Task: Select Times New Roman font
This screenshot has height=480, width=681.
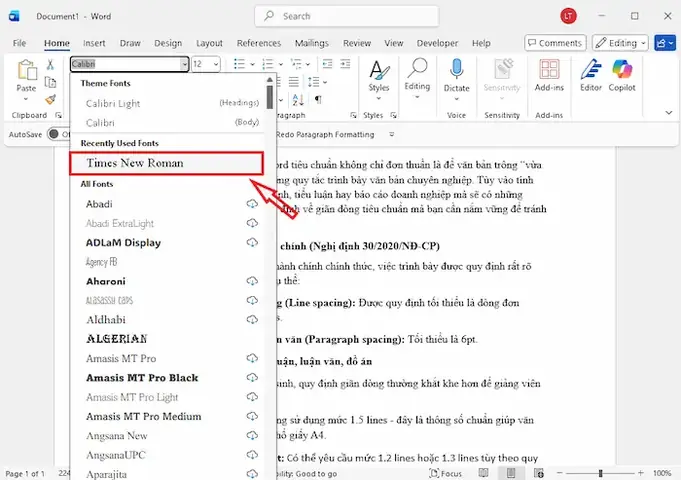Action: coord(167,163)
